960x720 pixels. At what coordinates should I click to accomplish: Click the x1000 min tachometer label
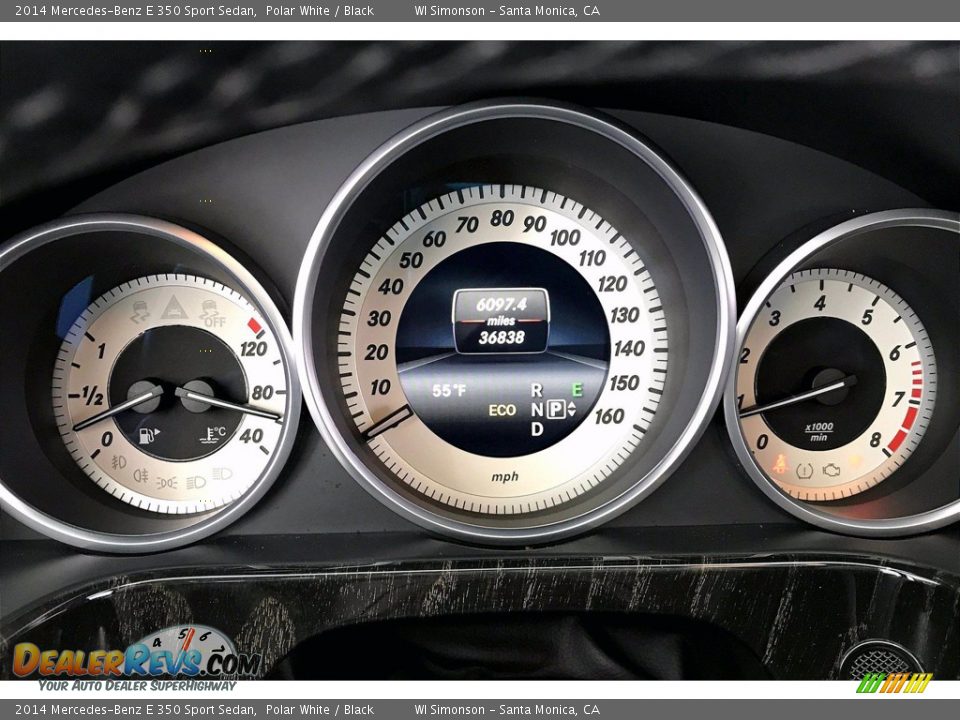(819, 432)
